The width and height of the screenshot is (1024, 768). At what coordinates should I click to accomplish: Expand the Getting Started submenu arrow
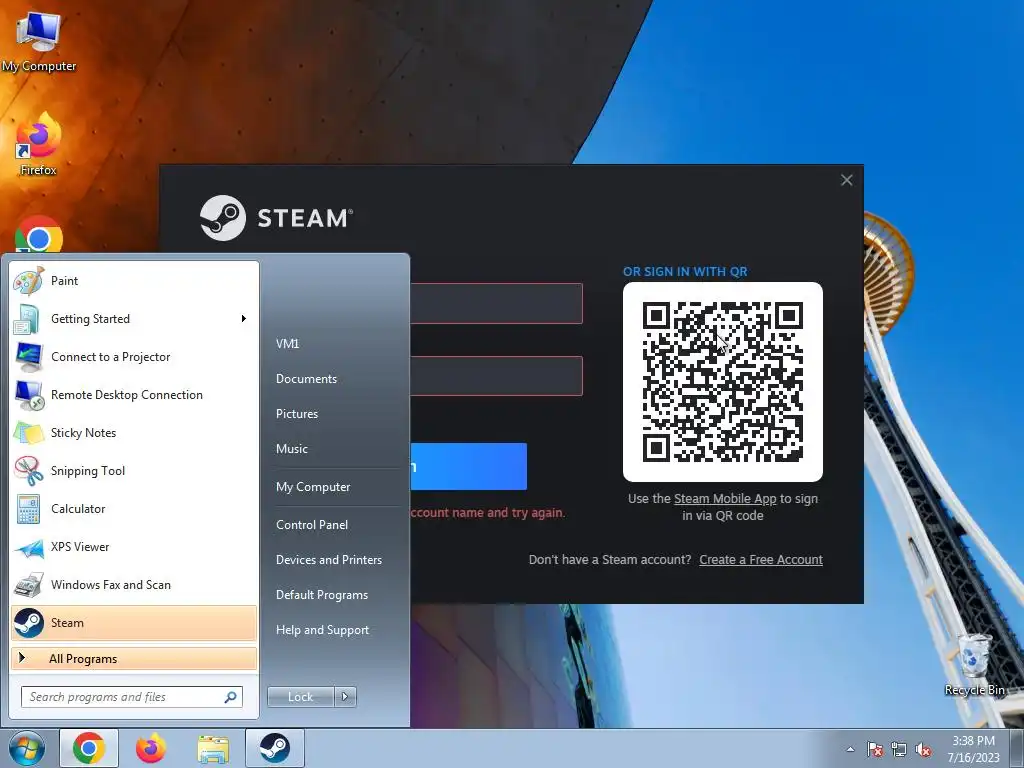tap(244, 319)
